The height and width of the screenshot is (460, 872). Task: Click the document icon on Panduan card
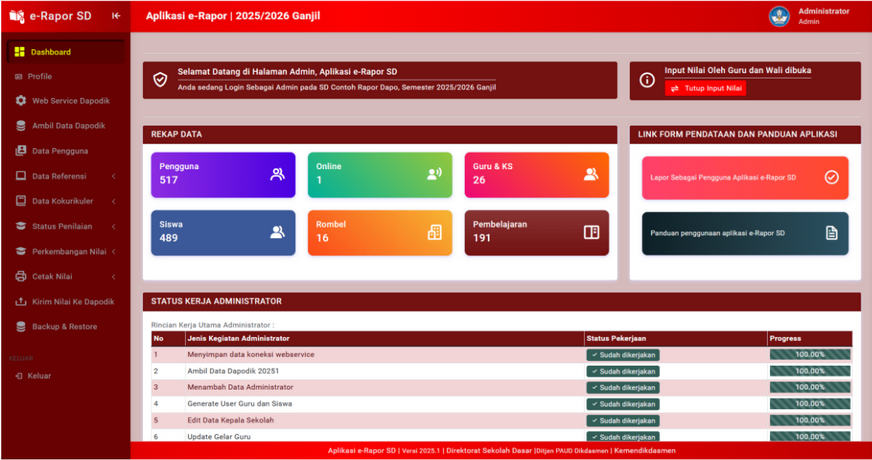tap(831, 233)
